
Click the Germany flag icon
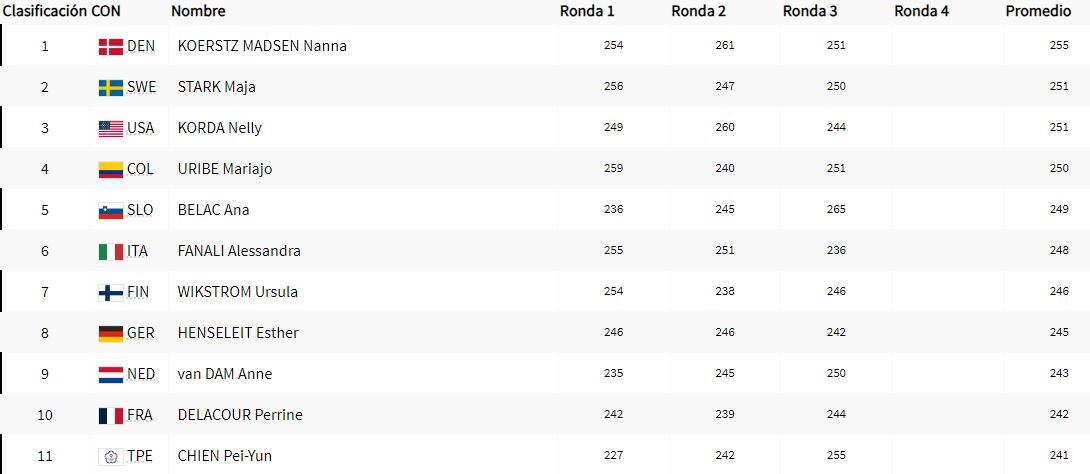pyautogui.click(x=110, y=333)
